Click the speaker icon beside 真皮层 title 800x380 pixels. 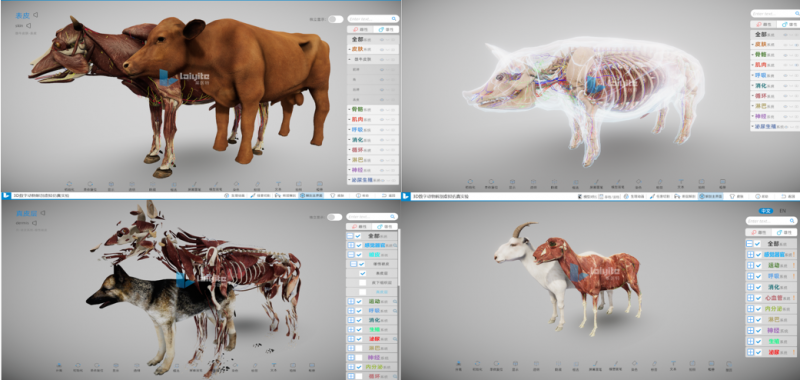(x=43, y=213)
